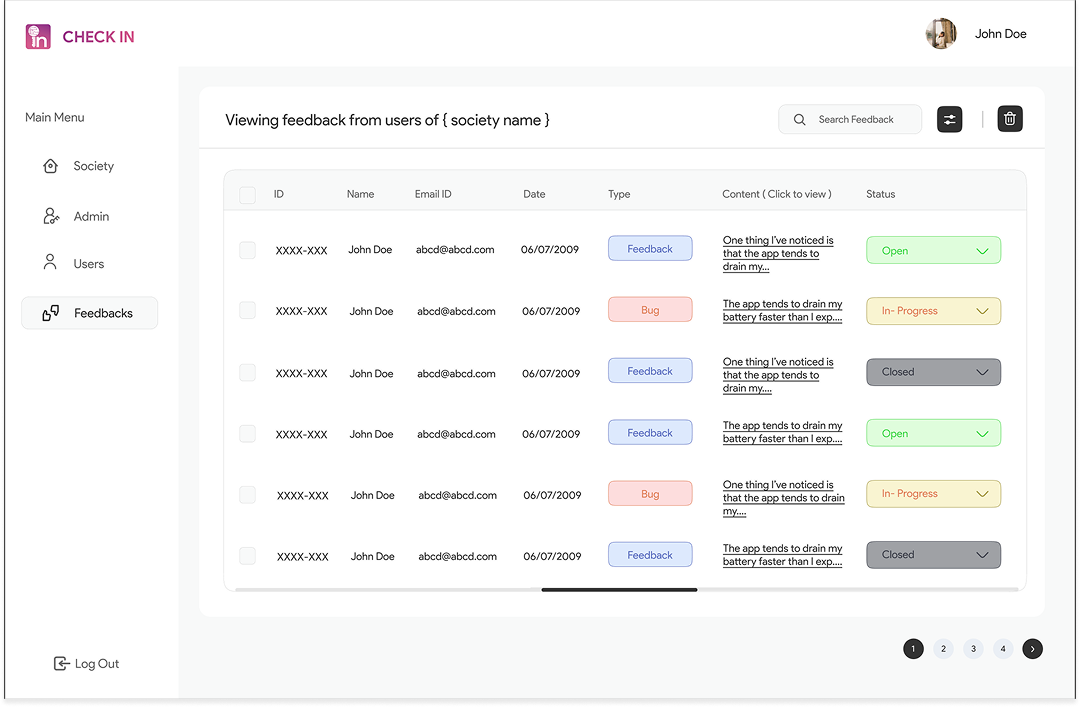
Task: View 'The app tends' content in last Closed row
Action: tap(782, 555)
